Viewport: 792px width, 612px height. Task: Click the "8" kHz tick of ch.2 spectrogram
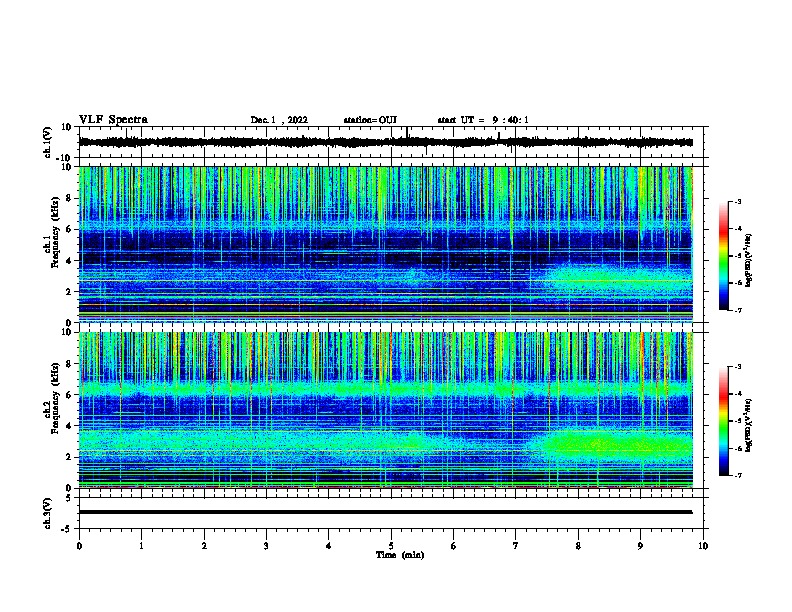69,364
